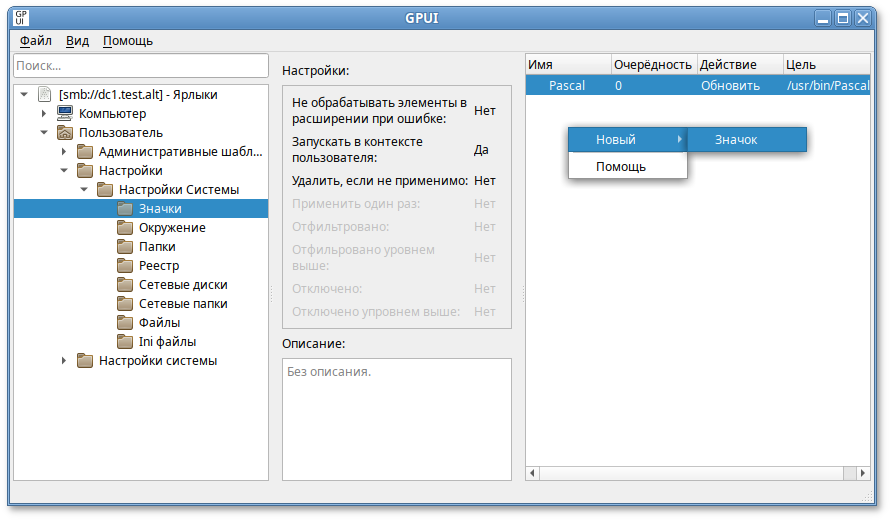Click the folder icon next to Сетевые диски
Viewport: 890px width, 520px height.
coord(124,285)
